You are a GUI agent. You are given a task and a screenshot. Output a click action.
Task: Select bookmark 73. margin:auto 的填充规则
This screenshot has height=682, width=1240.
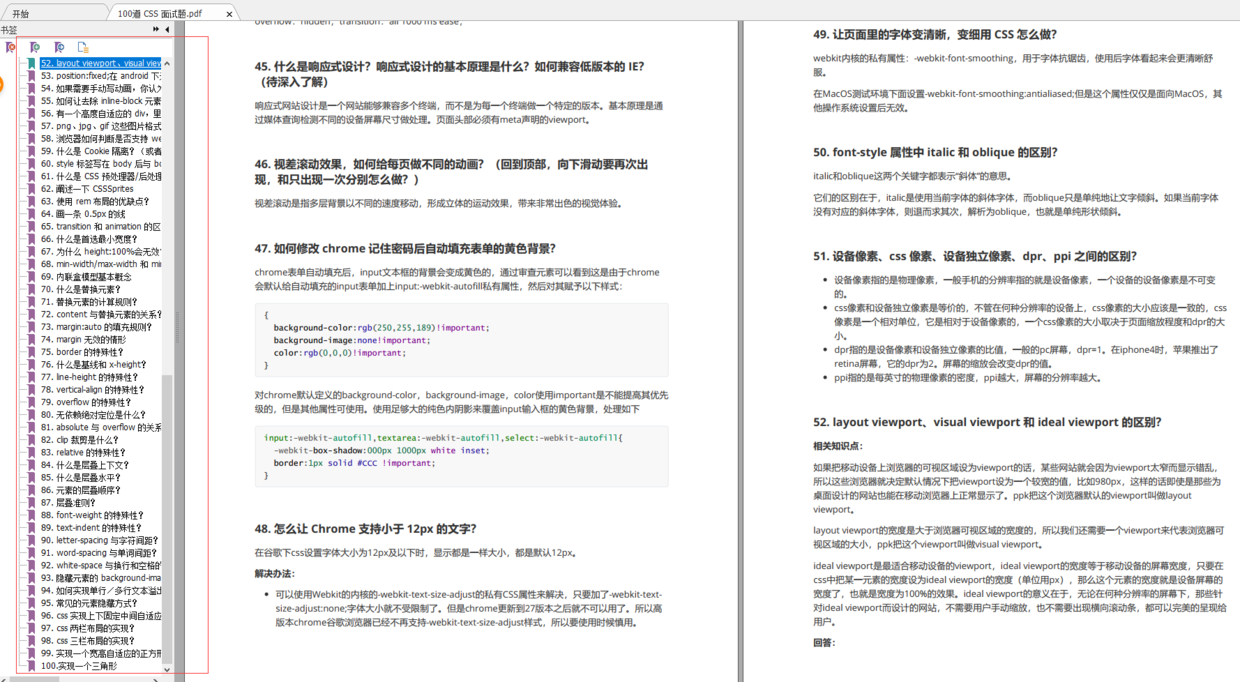click(97, 327)
